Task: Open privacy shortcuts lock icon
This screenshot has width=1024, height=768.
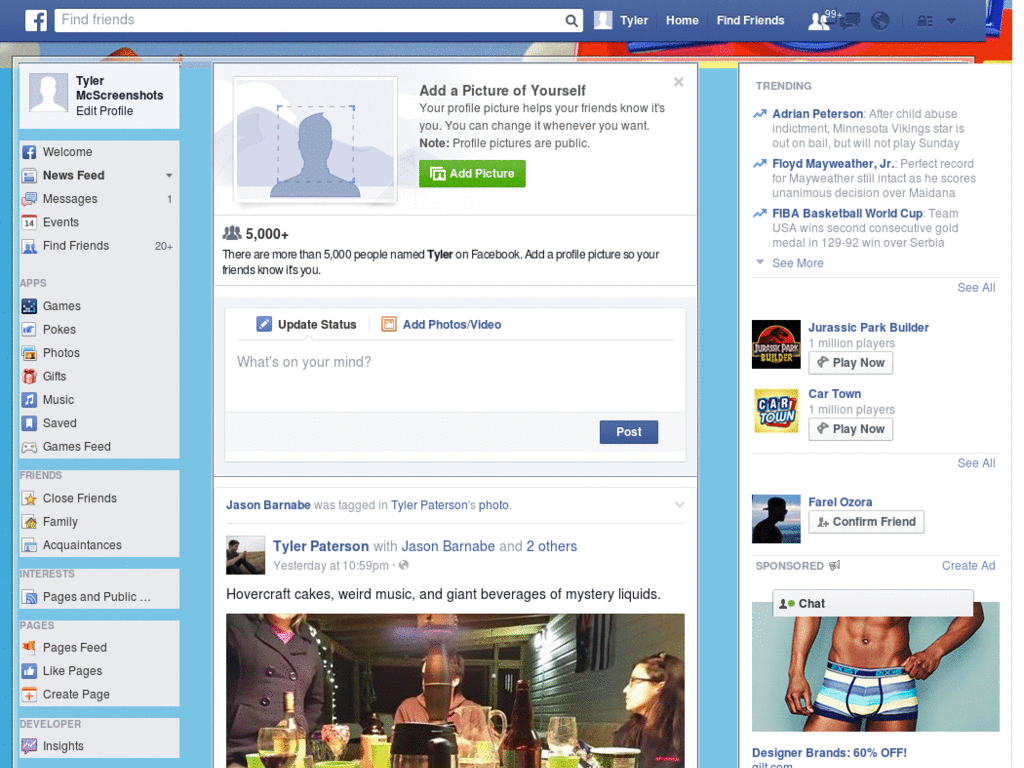Action: click(924, 21)
